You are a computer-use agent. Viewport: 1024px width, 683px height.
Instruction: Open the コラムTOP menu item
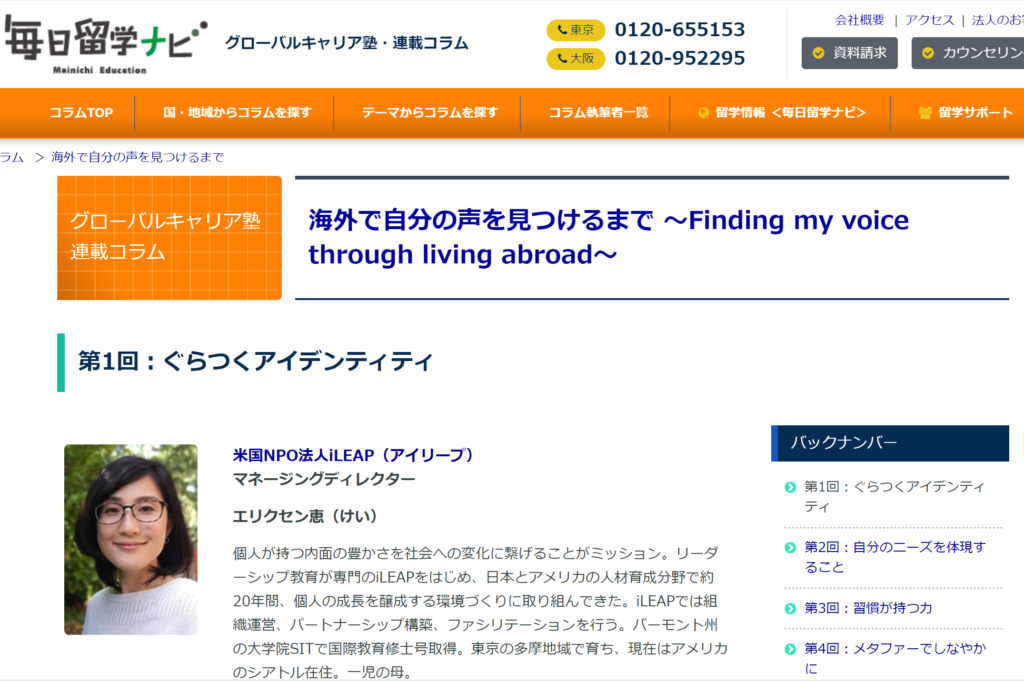[x=81, y=113]
